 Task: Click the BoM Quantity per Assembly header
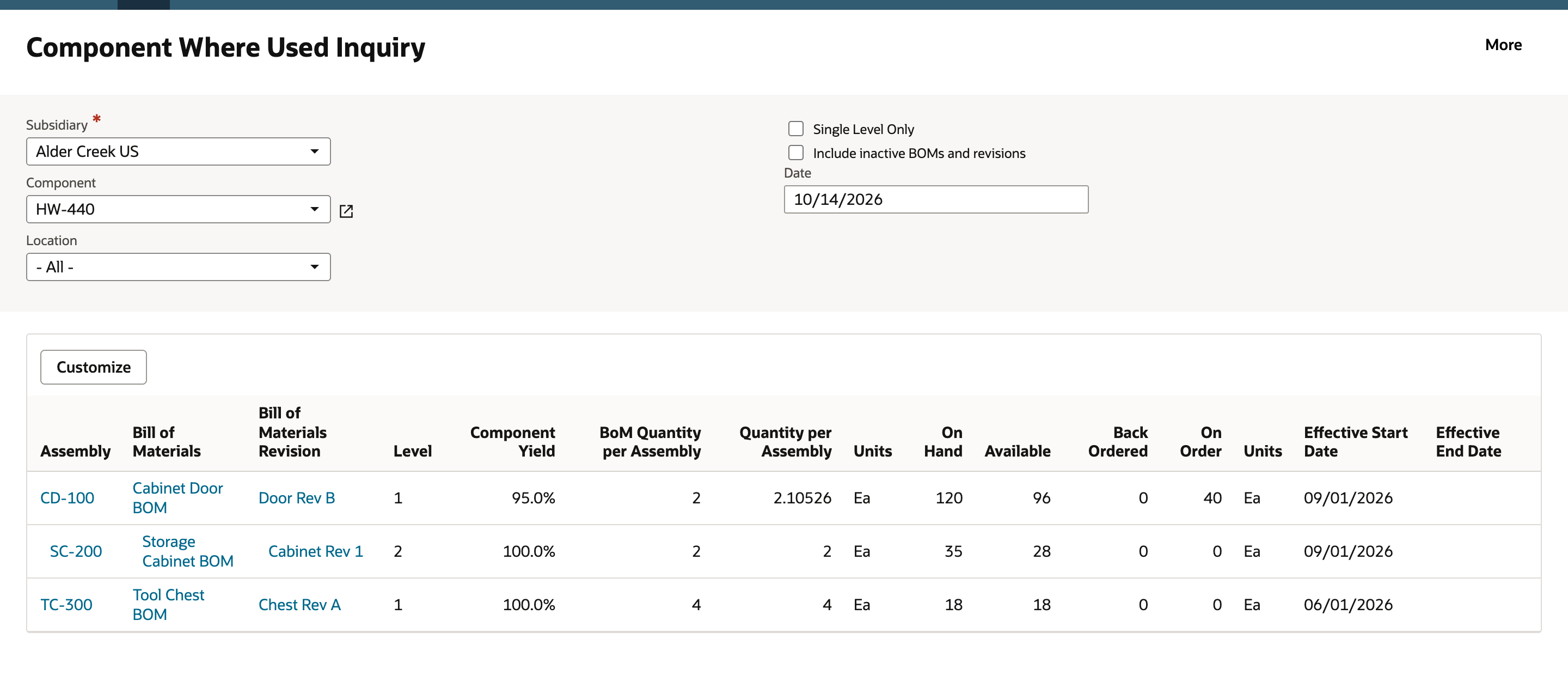[650, 442]
